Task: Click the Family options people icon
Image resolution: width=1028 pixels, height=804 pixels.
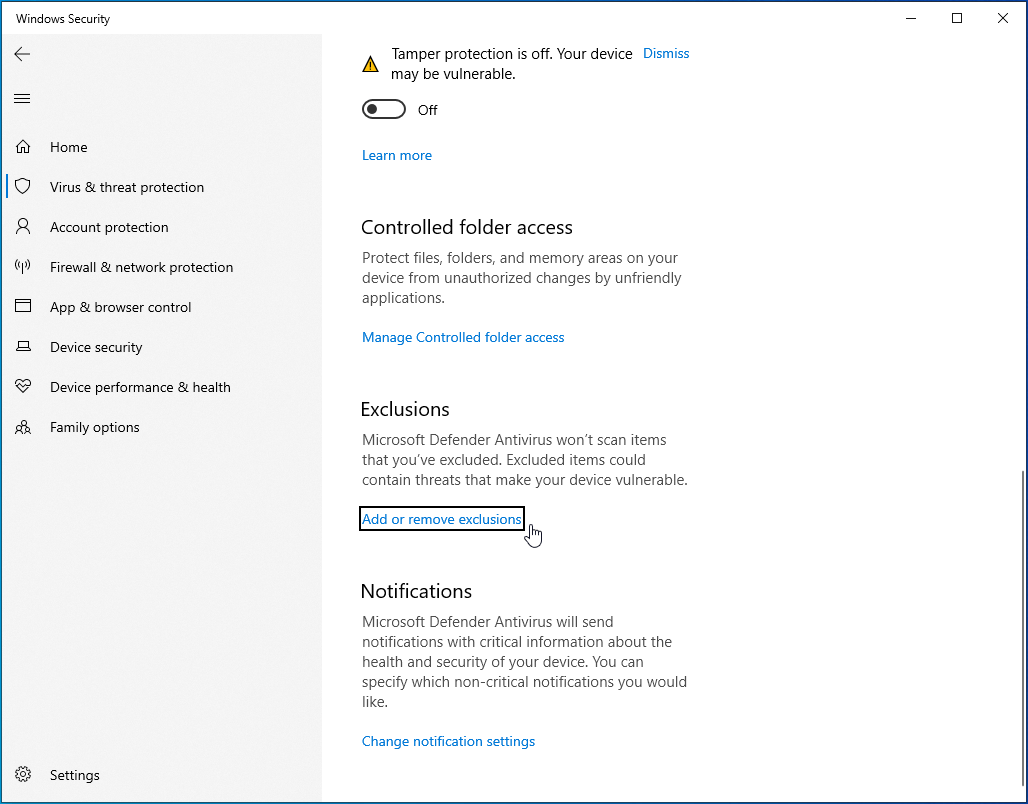Action: (x=23, y=428)
